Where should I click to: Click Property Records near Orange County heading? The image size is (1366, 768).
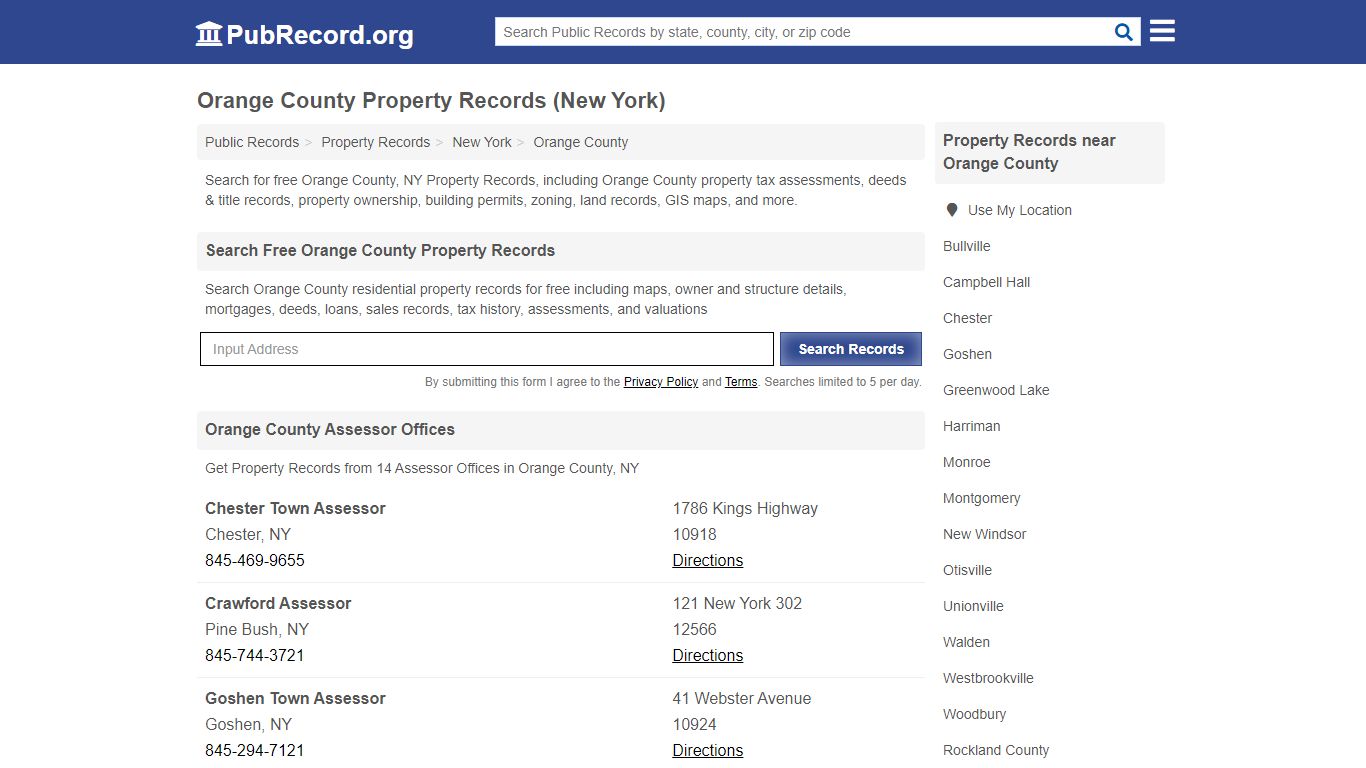(x=1029, y=152)
